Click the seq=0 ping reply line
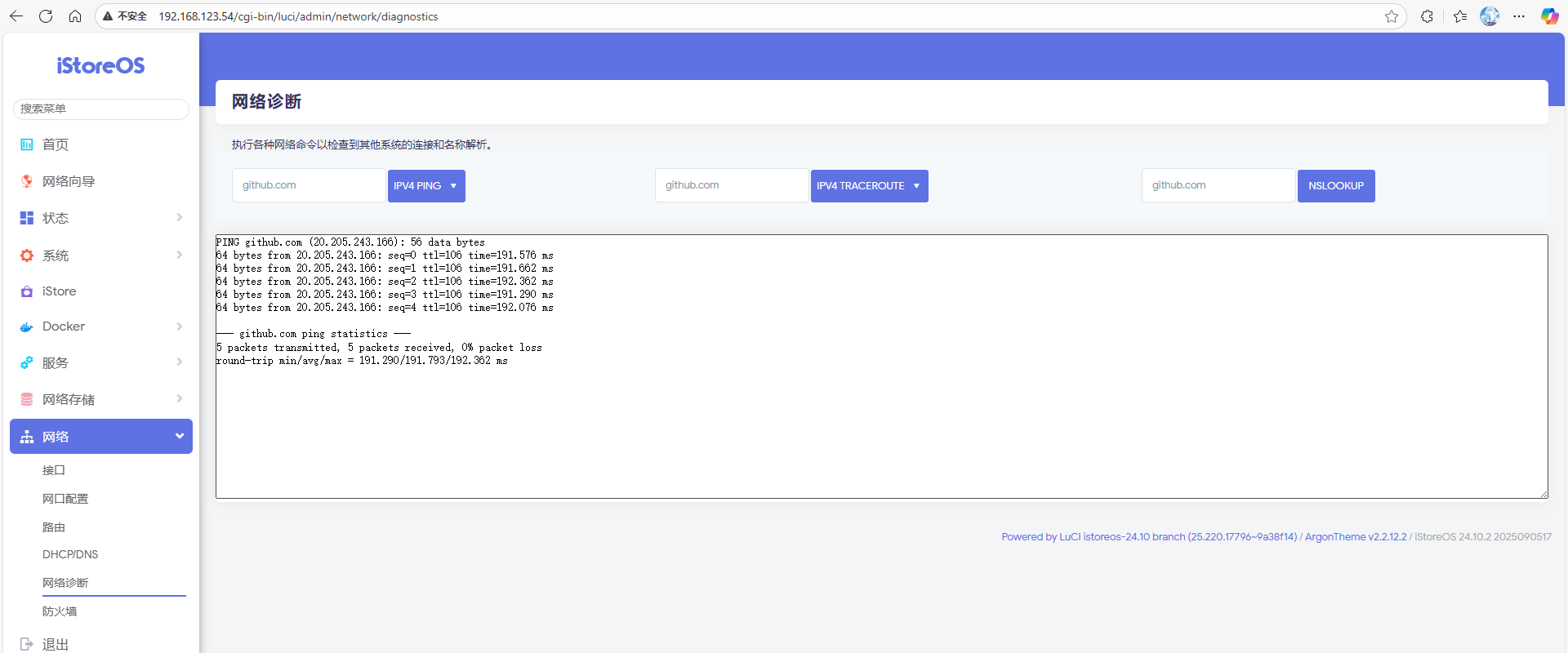Viewport: 1568px width, 653px height. click(x=385, y=255)
